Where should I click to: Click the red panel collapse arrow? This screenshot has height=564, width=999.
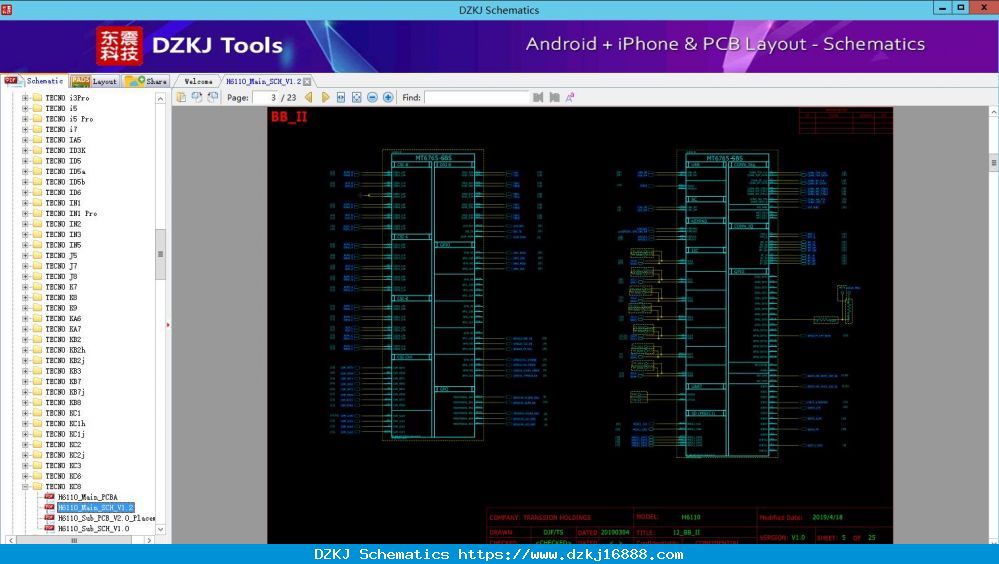[x=168, y=325]
